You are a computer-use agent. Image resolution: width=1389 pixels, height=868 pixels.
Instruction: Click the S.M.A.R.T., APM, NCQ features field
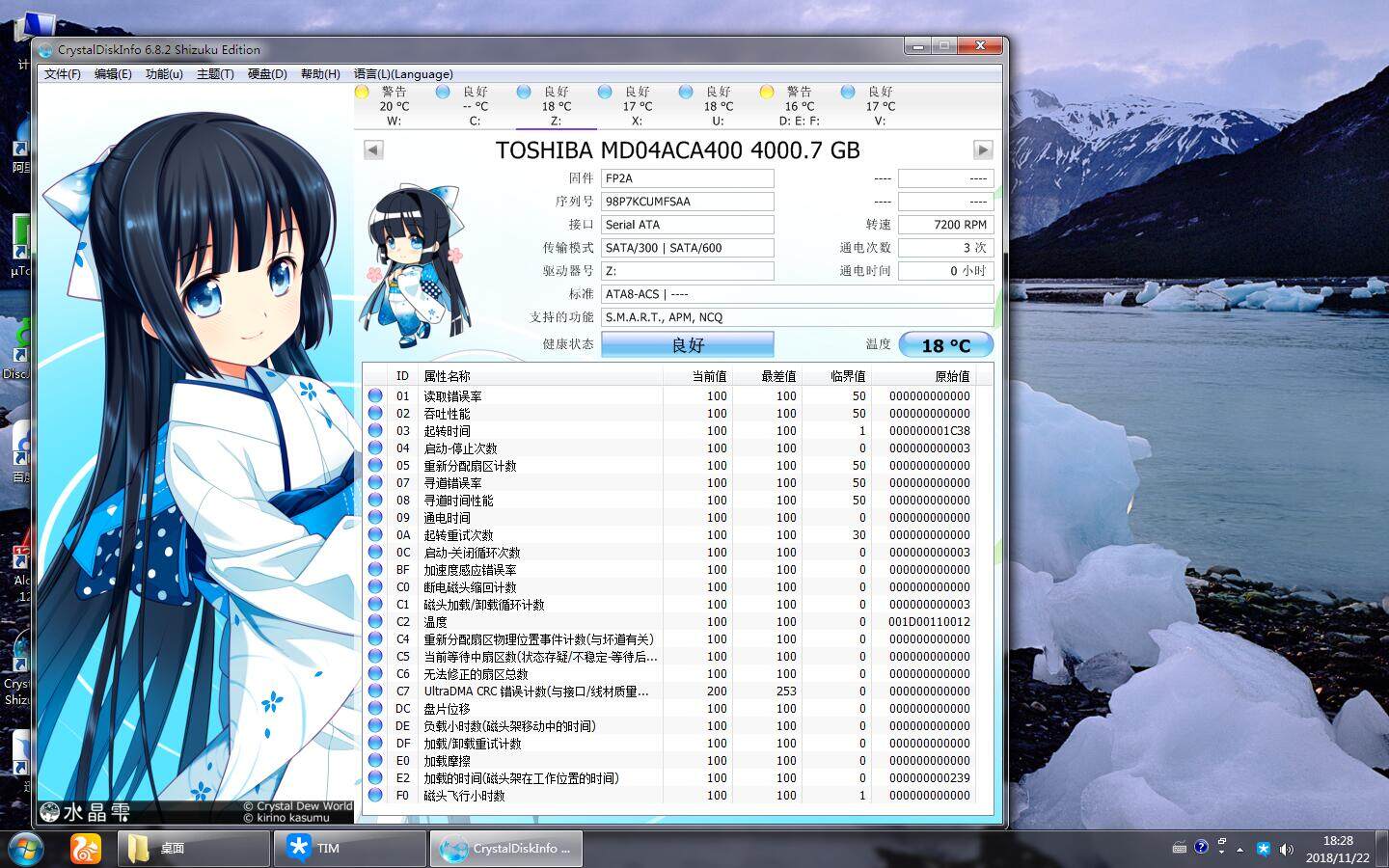tap(798, 317)
